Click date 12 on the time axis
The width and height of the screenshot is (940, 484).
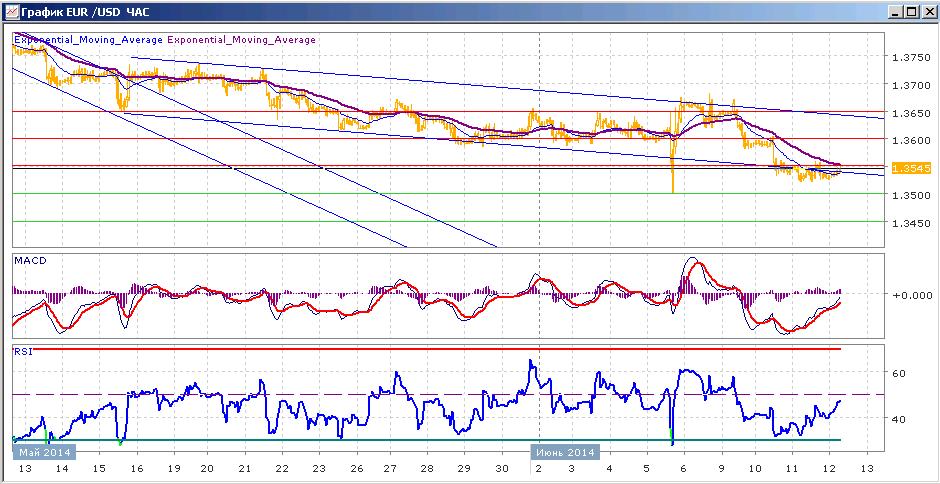point(829,468)
